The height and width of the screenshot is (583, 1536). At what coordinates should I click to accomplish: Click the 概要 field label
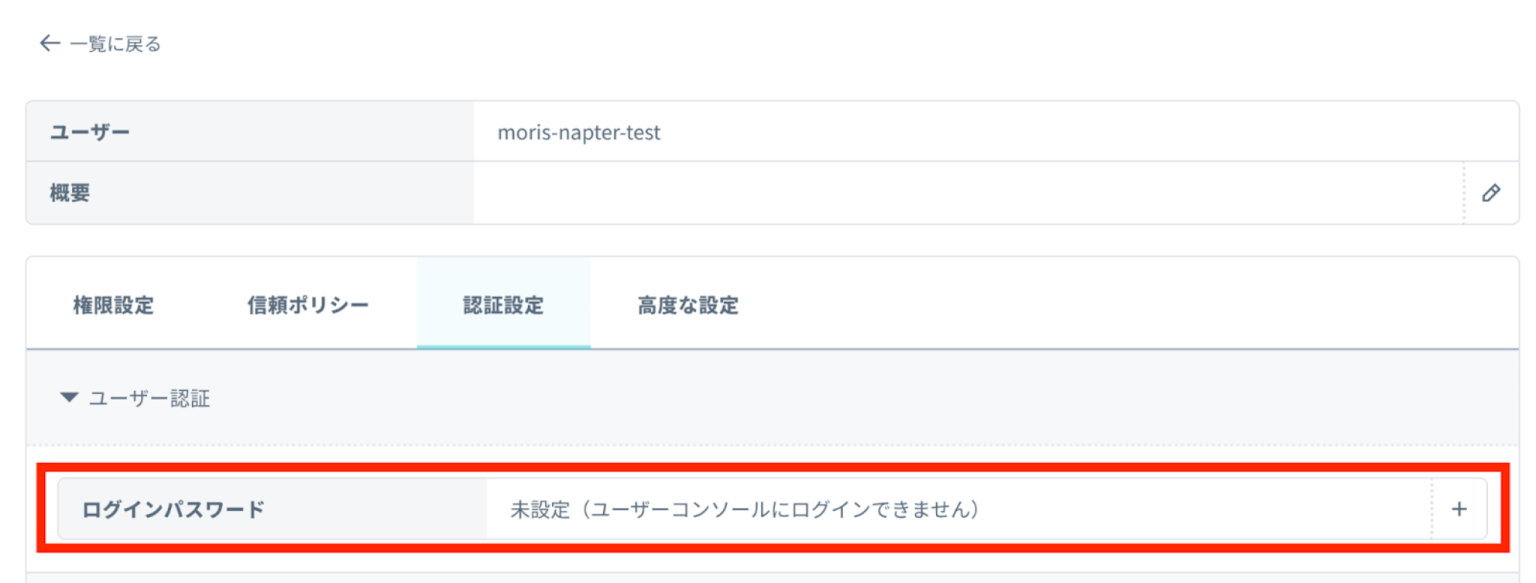tap(70, 193)
